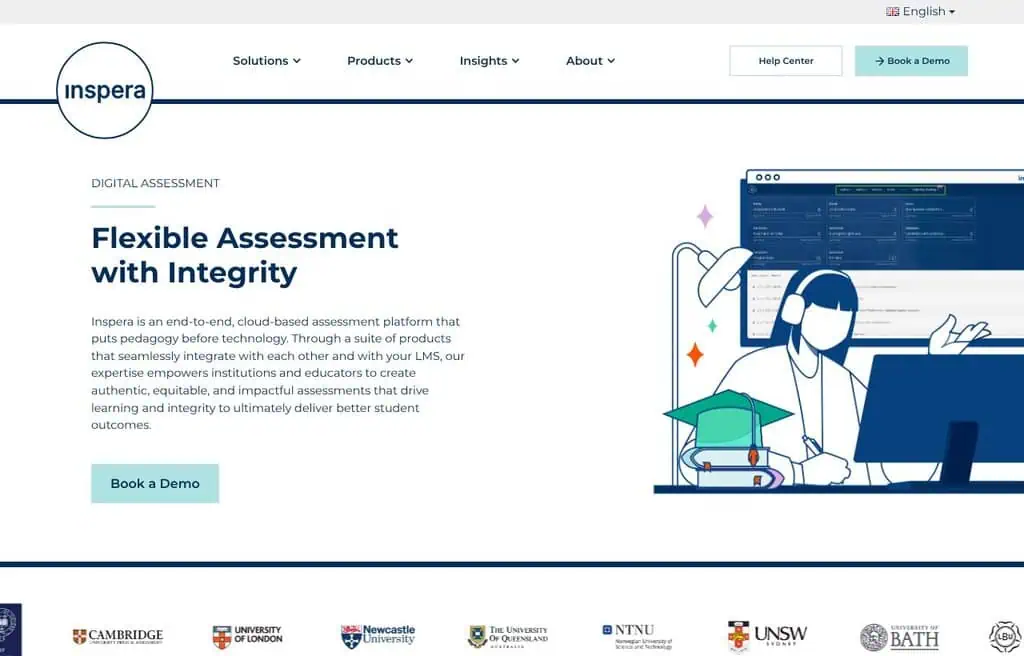Click the arrow icon in Book a Demo
This screenshot has height=656, width=1024.
coord(880,61)
